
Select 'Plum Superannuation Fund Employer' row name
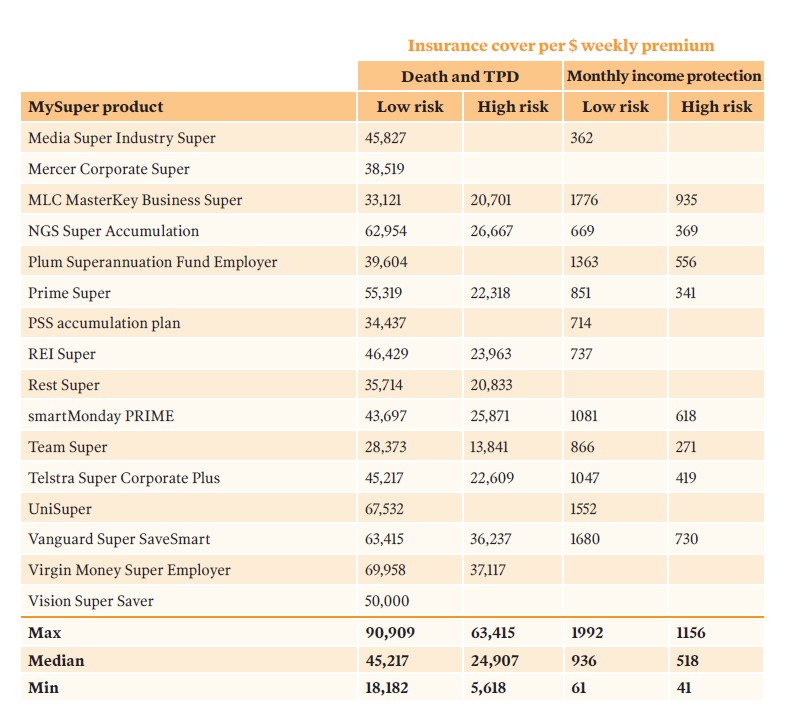tap(153, 262)
